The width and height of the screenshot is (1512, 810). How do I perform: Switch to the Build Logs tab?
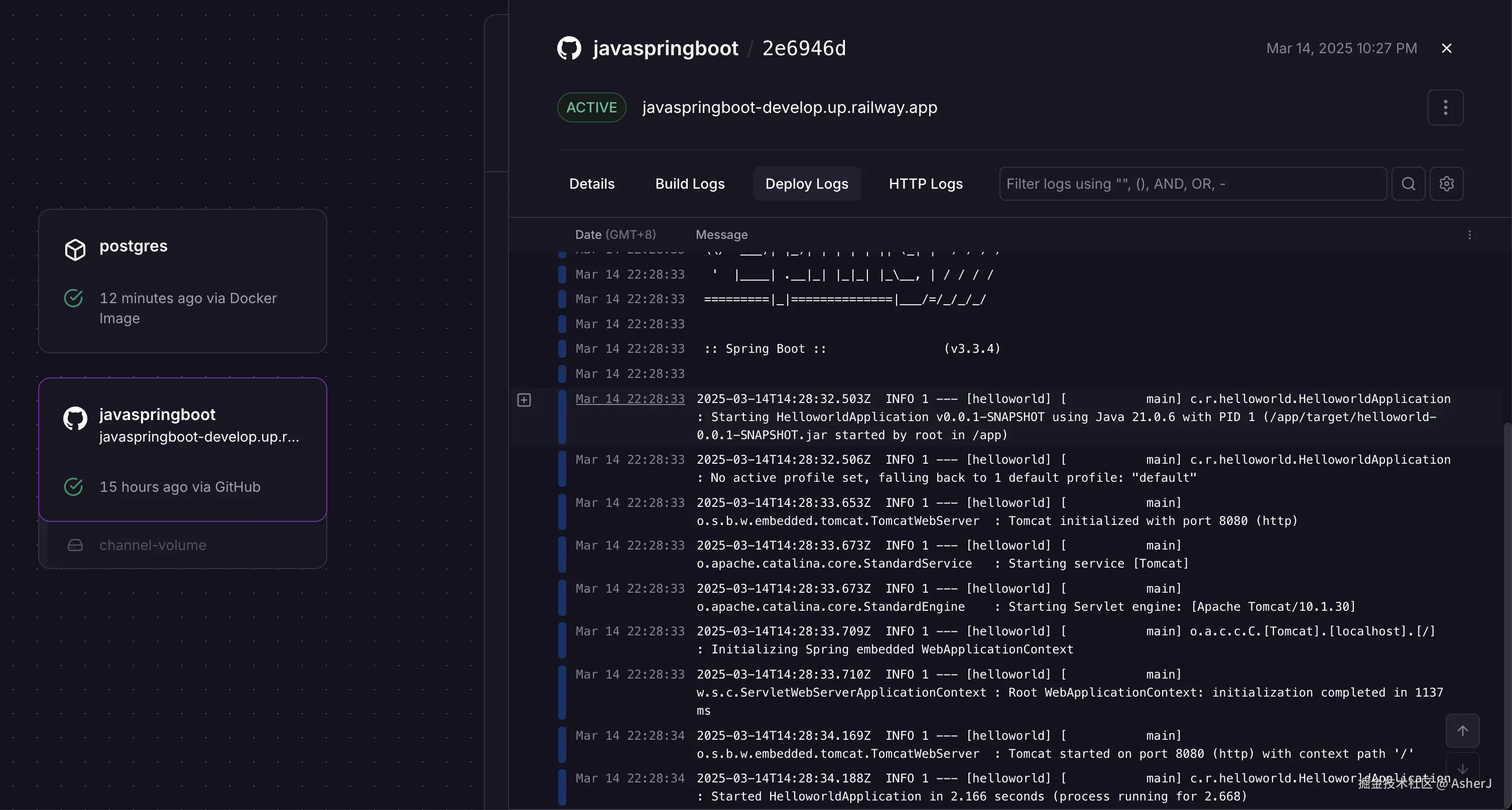pyautogui.click(x=690, y=184)
